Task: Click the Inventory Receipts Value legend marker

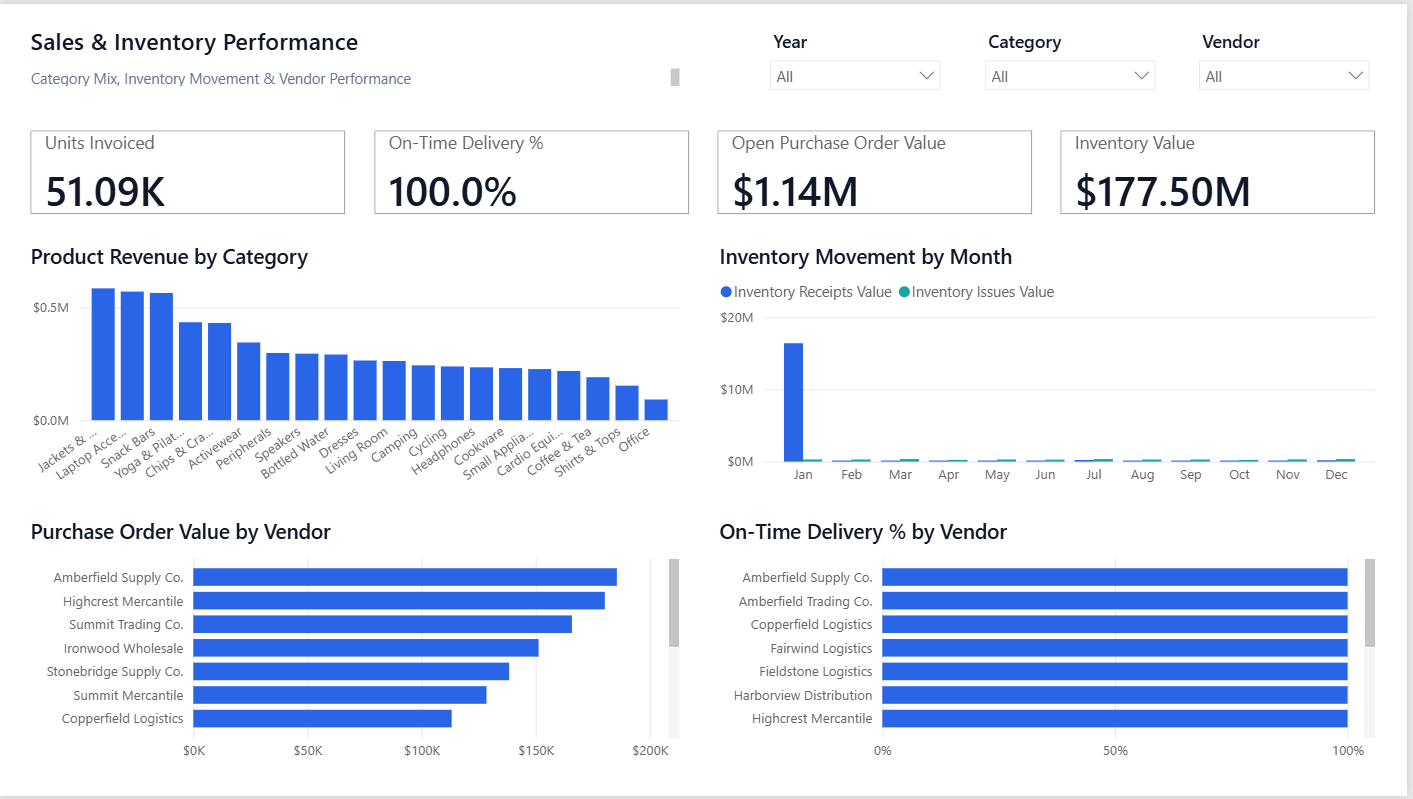Action: tap(726, 292)
